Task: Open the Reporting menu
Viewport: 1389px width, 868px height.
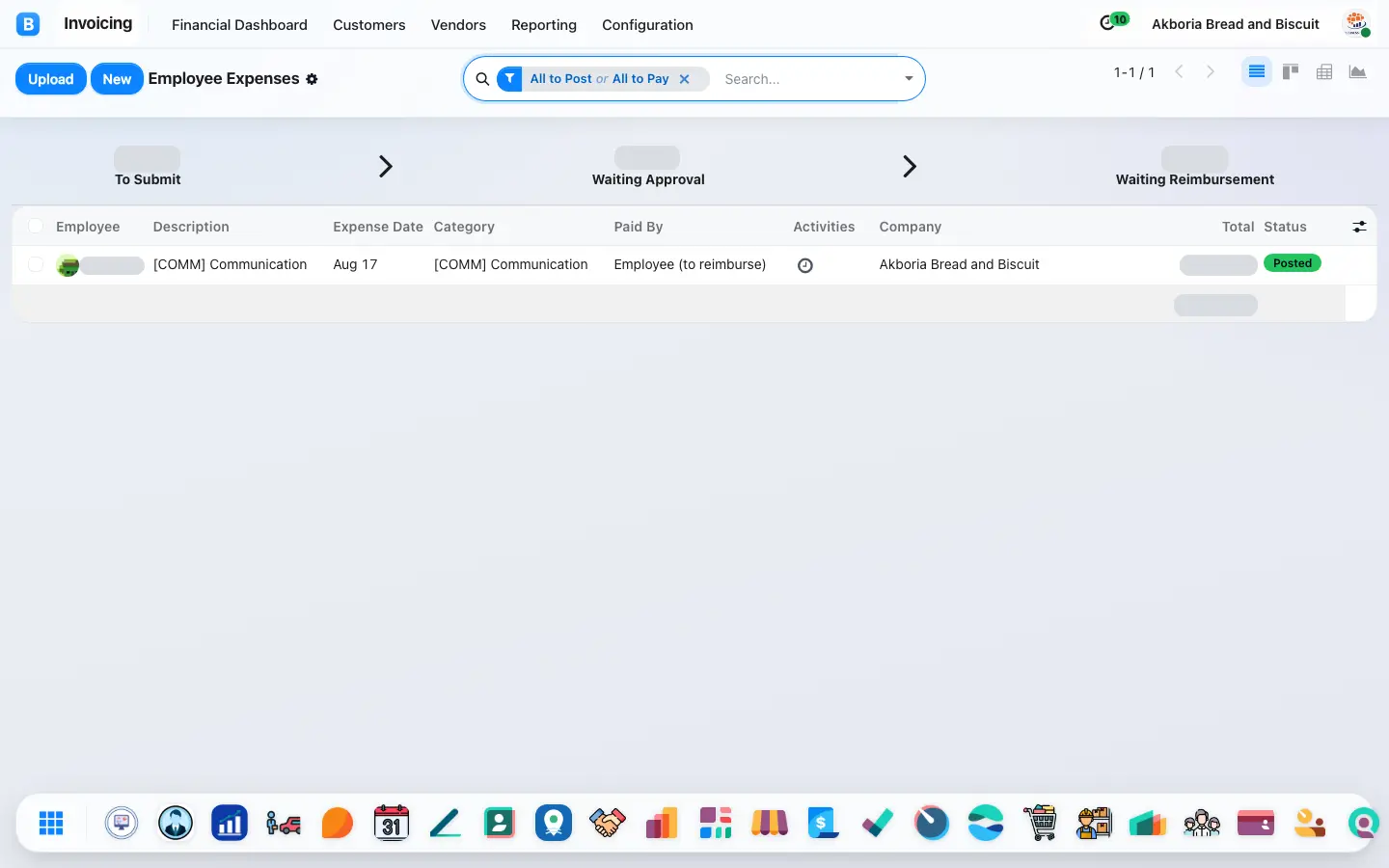Action: click(544, 25)
